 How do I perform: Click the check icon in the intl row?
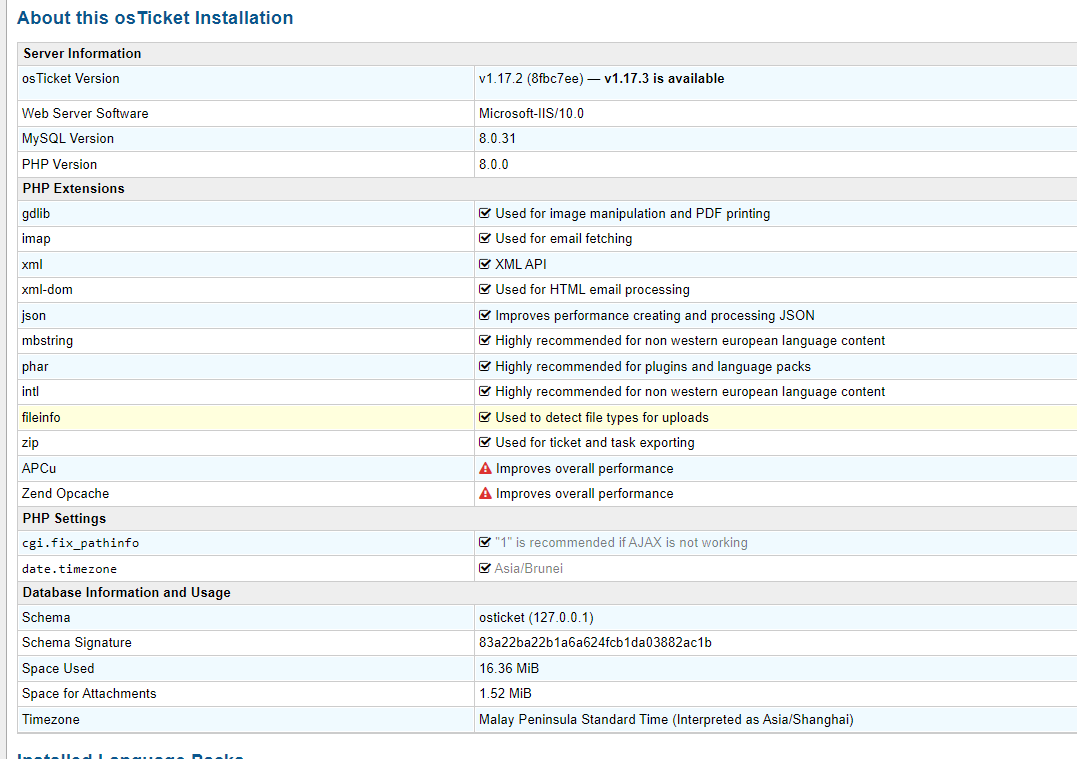[x=485, y=392]
